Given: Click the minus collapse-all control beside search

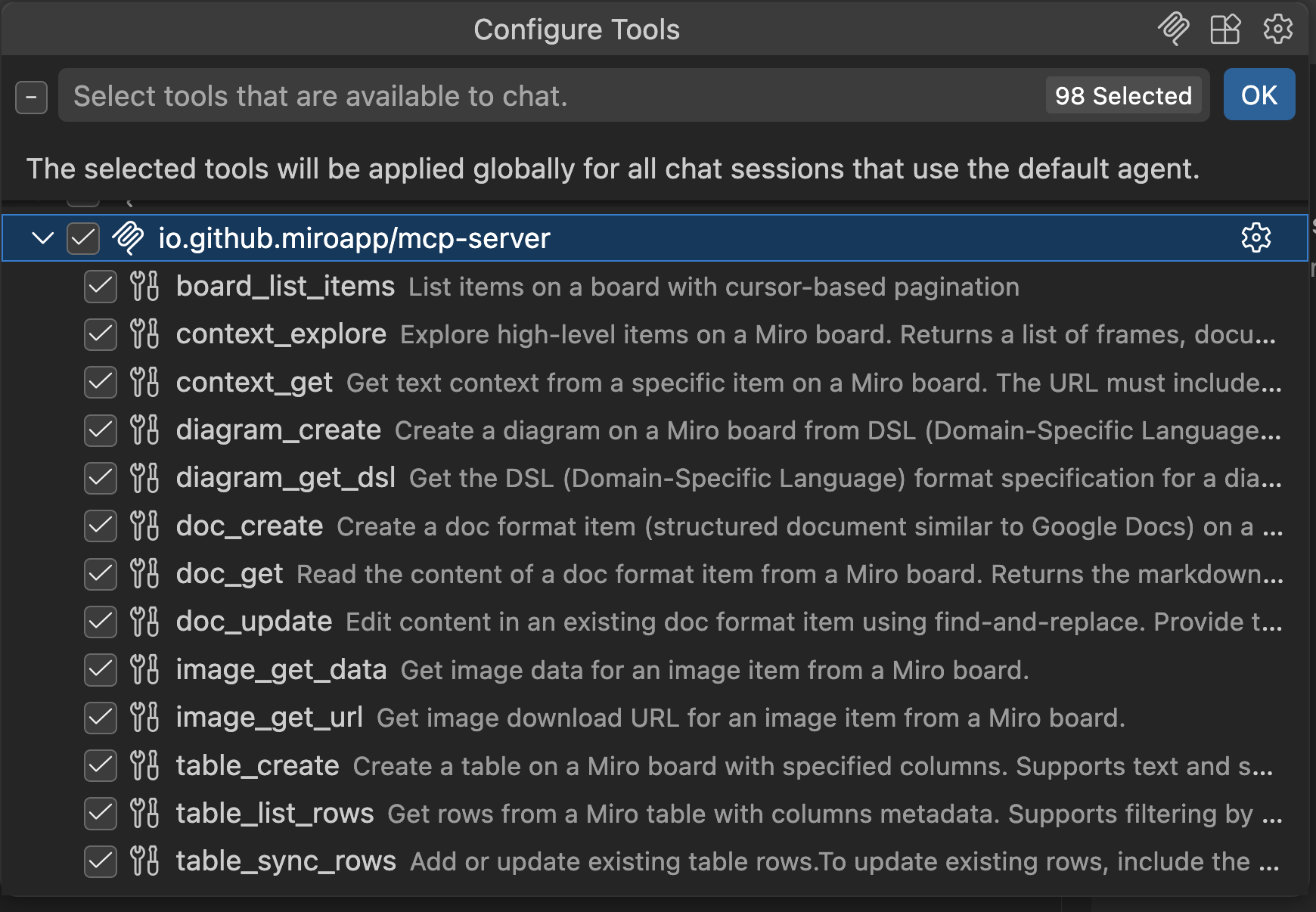Looking at the screenshot, I should (31, 97).
